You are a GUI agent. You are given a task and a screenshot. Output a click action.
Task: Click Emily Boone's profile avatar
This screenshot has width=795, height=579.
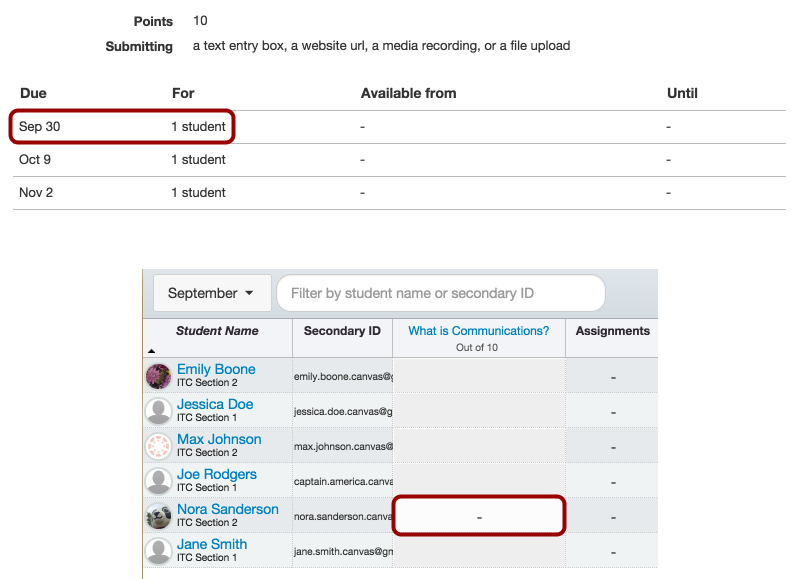159,376
